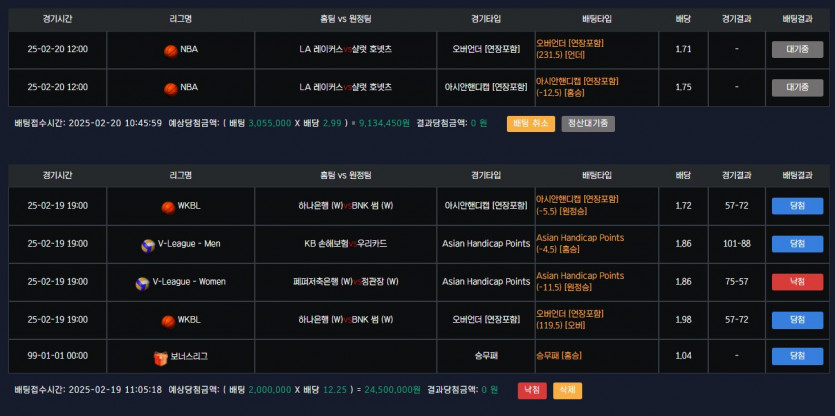Click red 낙첨 button beside 삭제
Viewport: 835px width, 416px height.
click(x=532, y=390)
